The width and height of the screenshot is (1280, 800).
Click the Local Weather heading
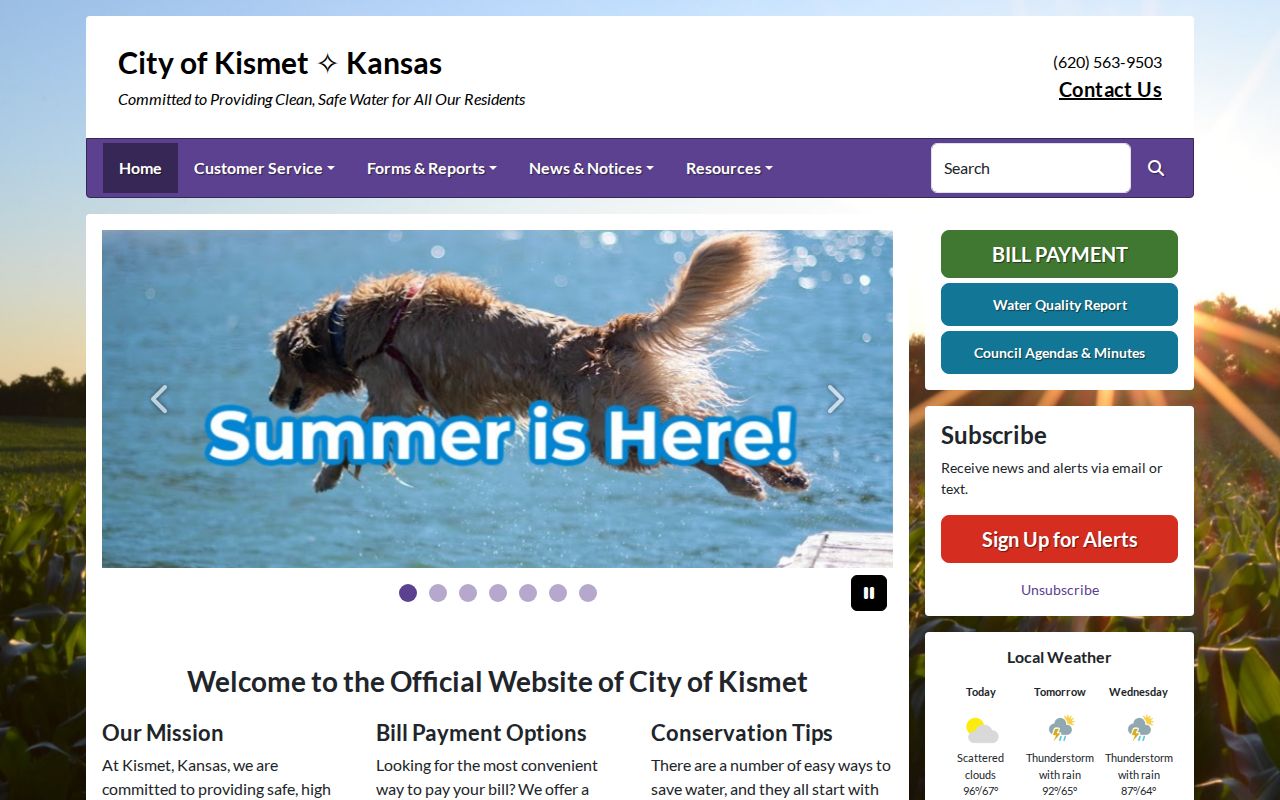[1059, 657]
